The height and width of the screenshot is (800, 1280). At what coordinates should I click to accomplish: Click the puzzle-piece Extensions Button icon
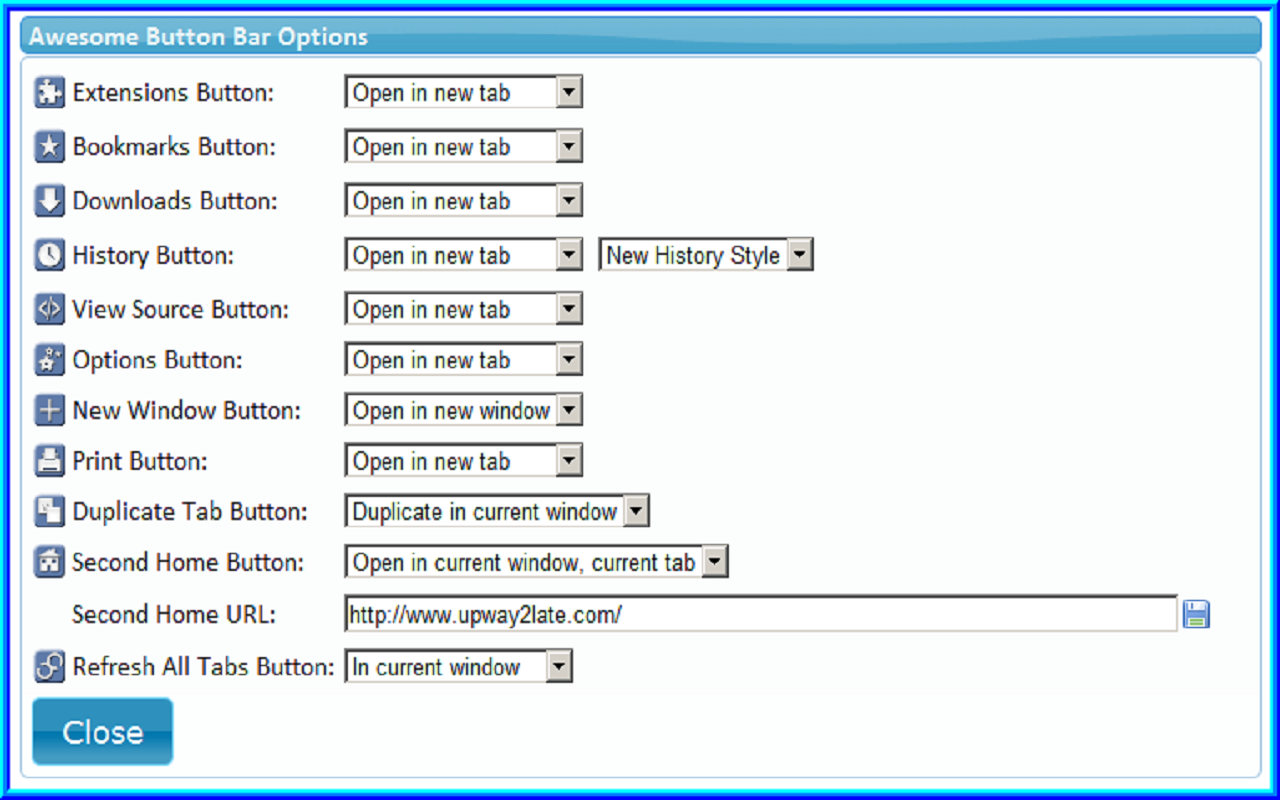[48, 92]
